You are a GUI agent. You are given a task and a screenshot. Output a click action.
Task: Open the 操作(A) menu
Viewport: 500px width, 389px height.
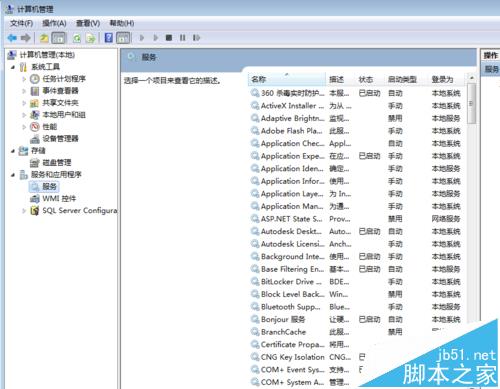tap(54, 23)
